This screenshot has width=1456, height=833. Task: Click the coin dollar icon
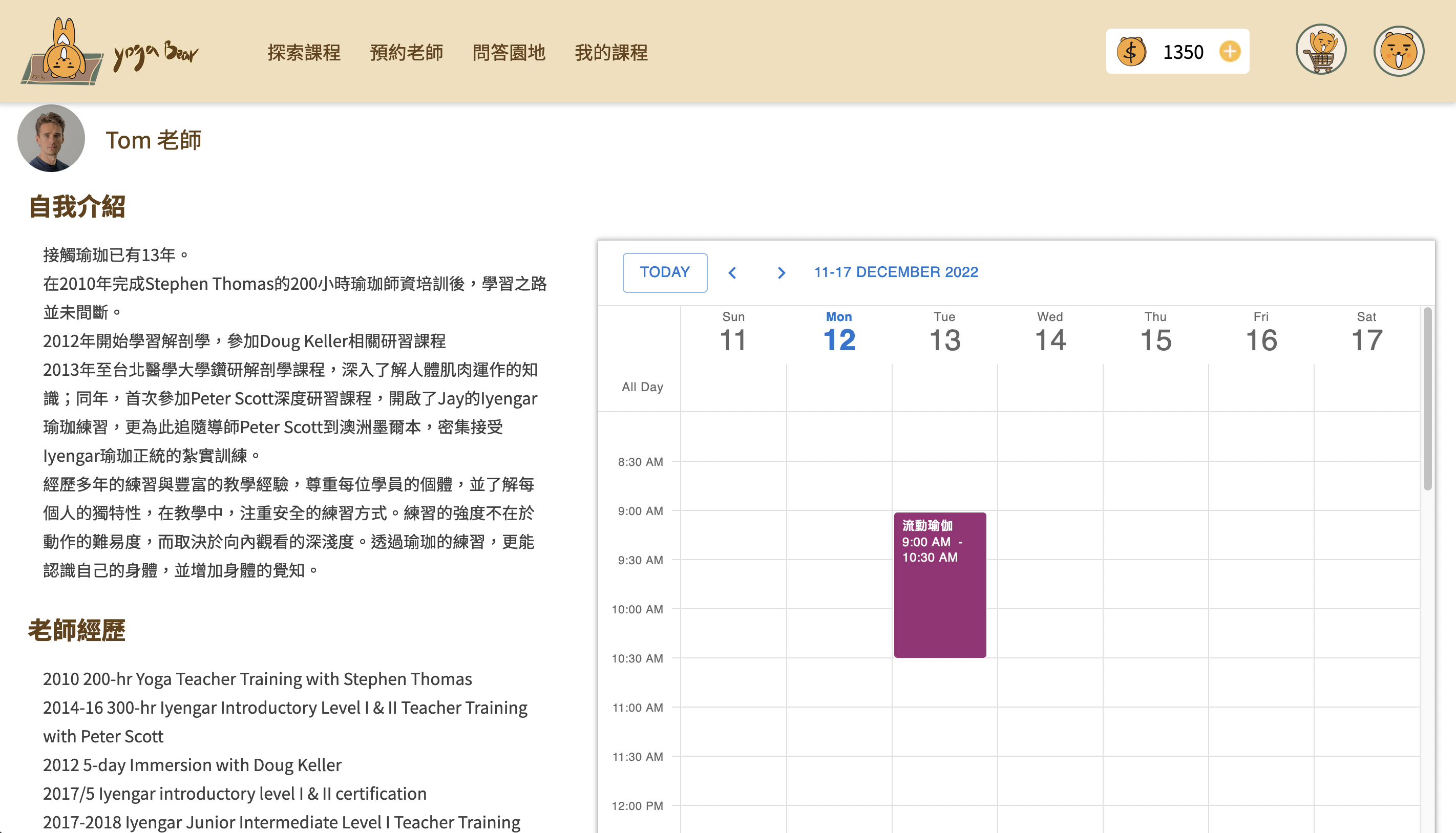(1131, 52)
